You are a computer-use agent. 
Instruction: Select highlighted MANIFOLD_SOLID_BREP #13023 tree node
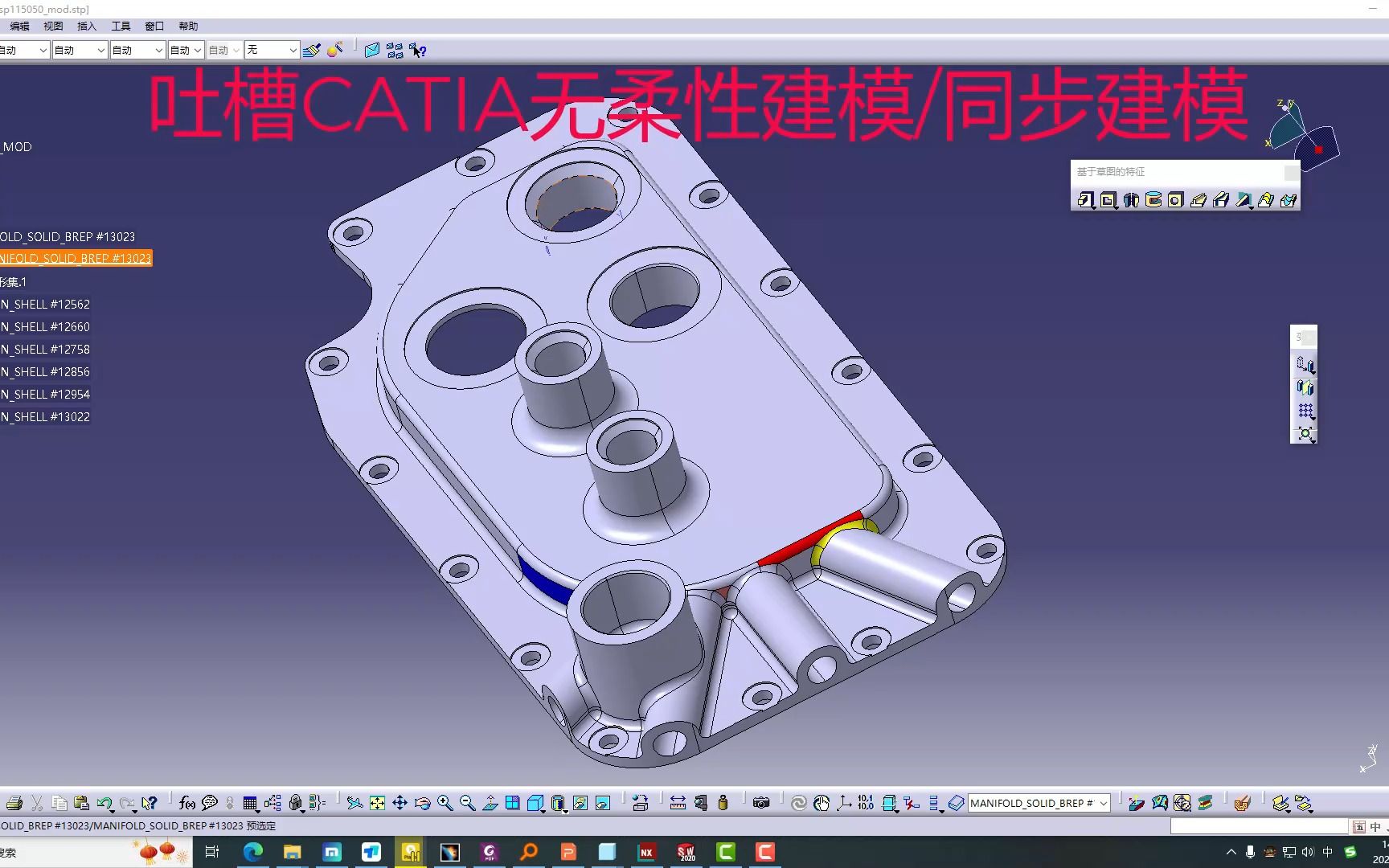76,259
